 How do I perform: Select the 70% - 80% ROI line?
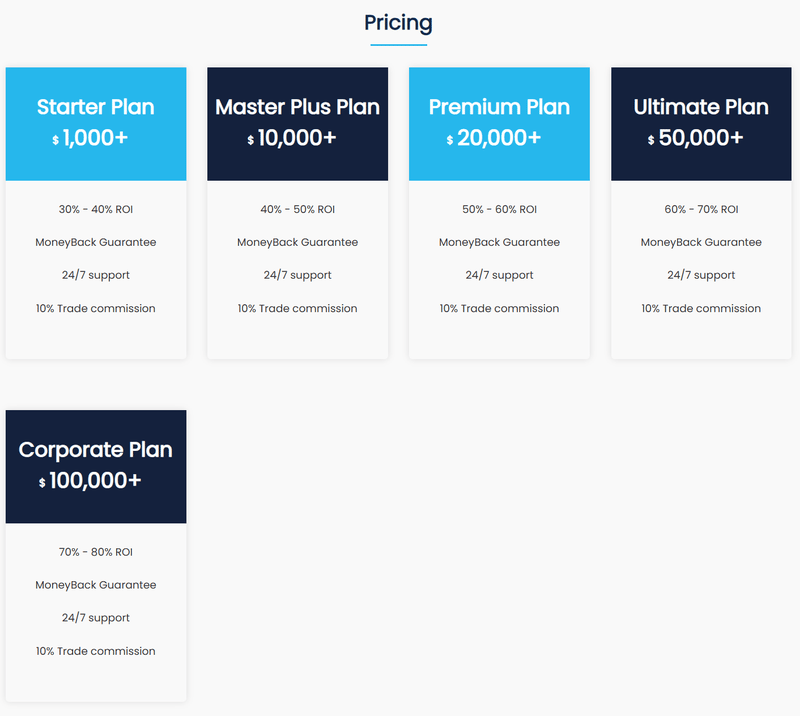point(95,552)
